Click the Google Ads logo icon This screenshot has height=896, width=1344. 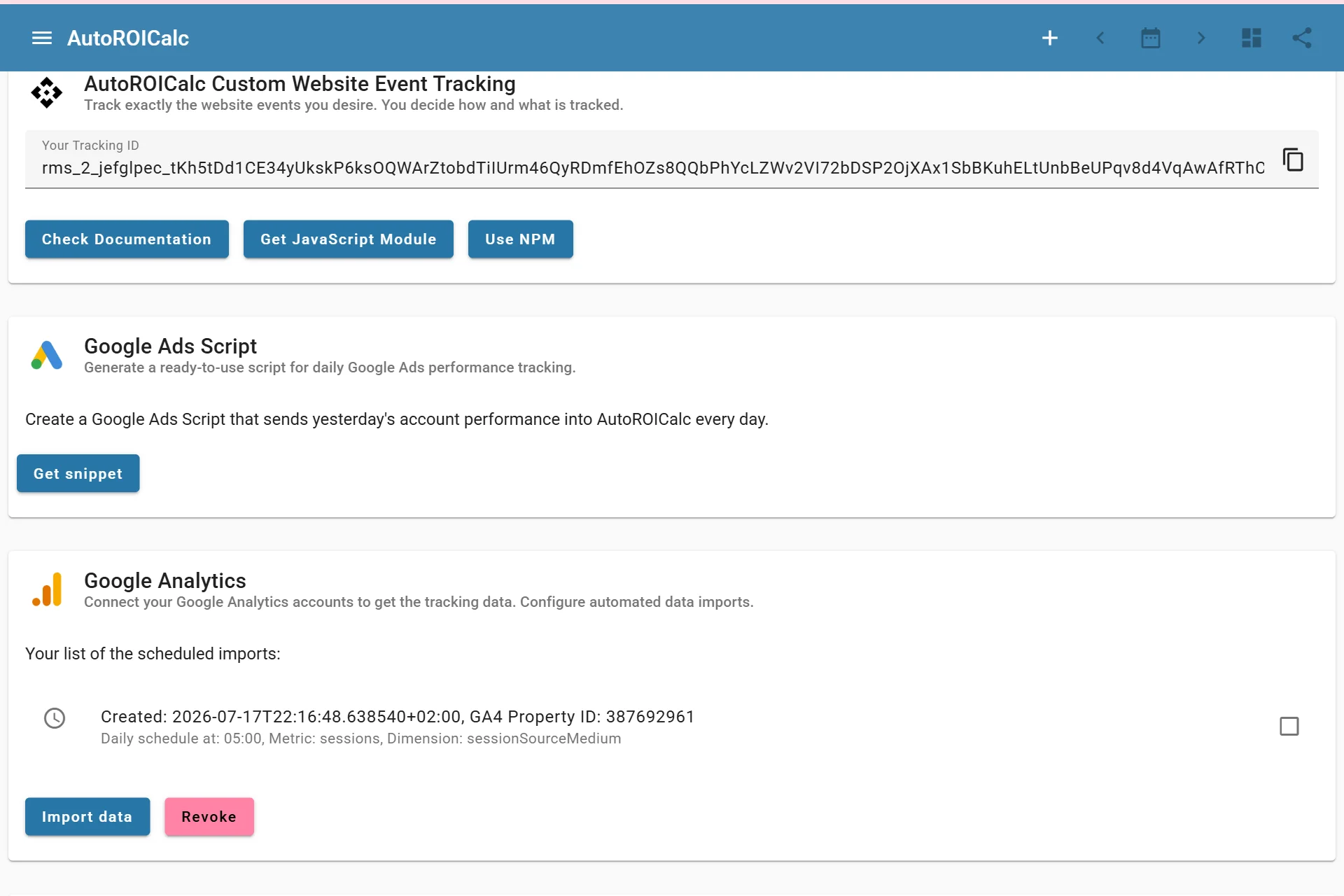coord(47,355)
